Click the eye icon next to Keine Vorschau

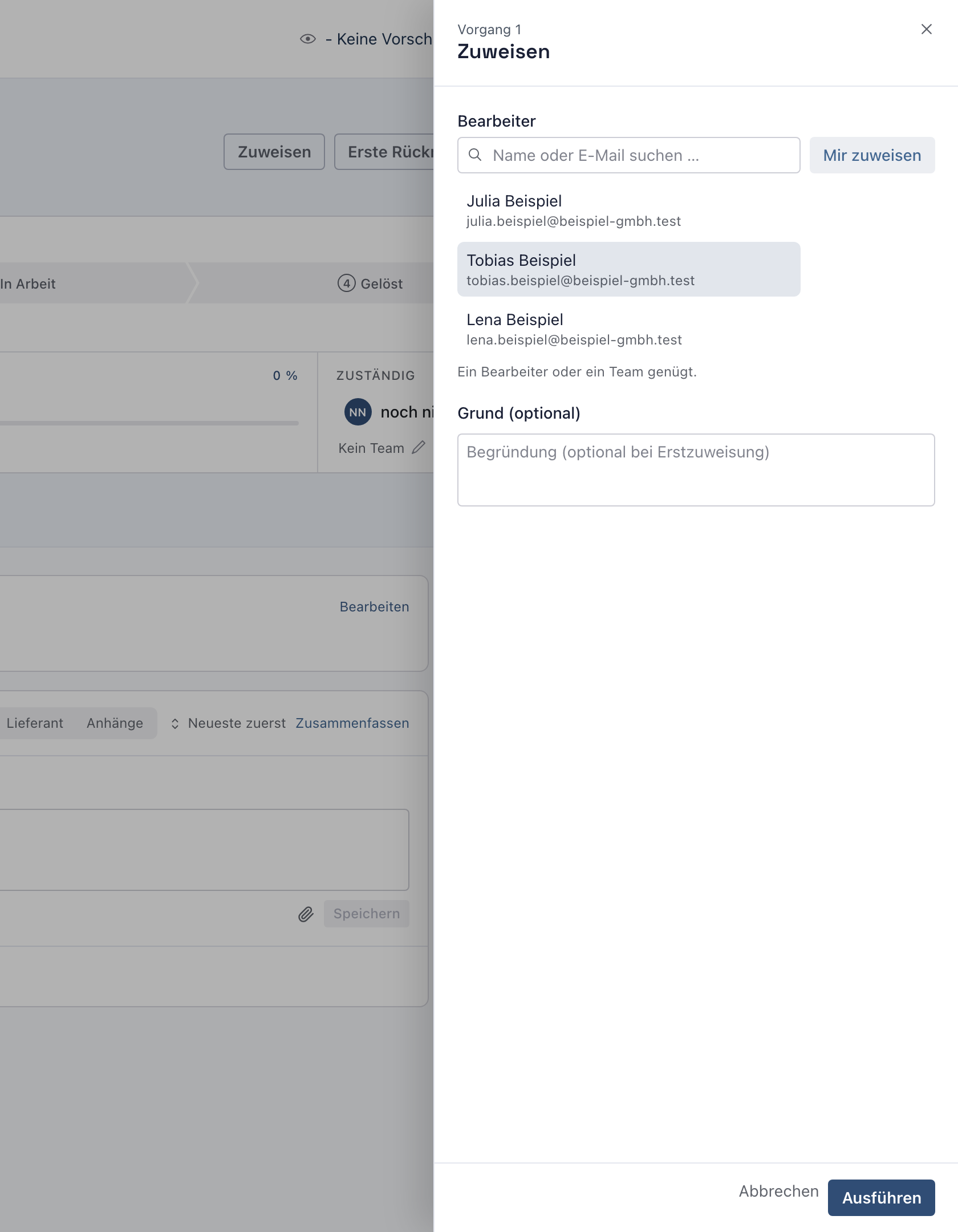point(308,39)
